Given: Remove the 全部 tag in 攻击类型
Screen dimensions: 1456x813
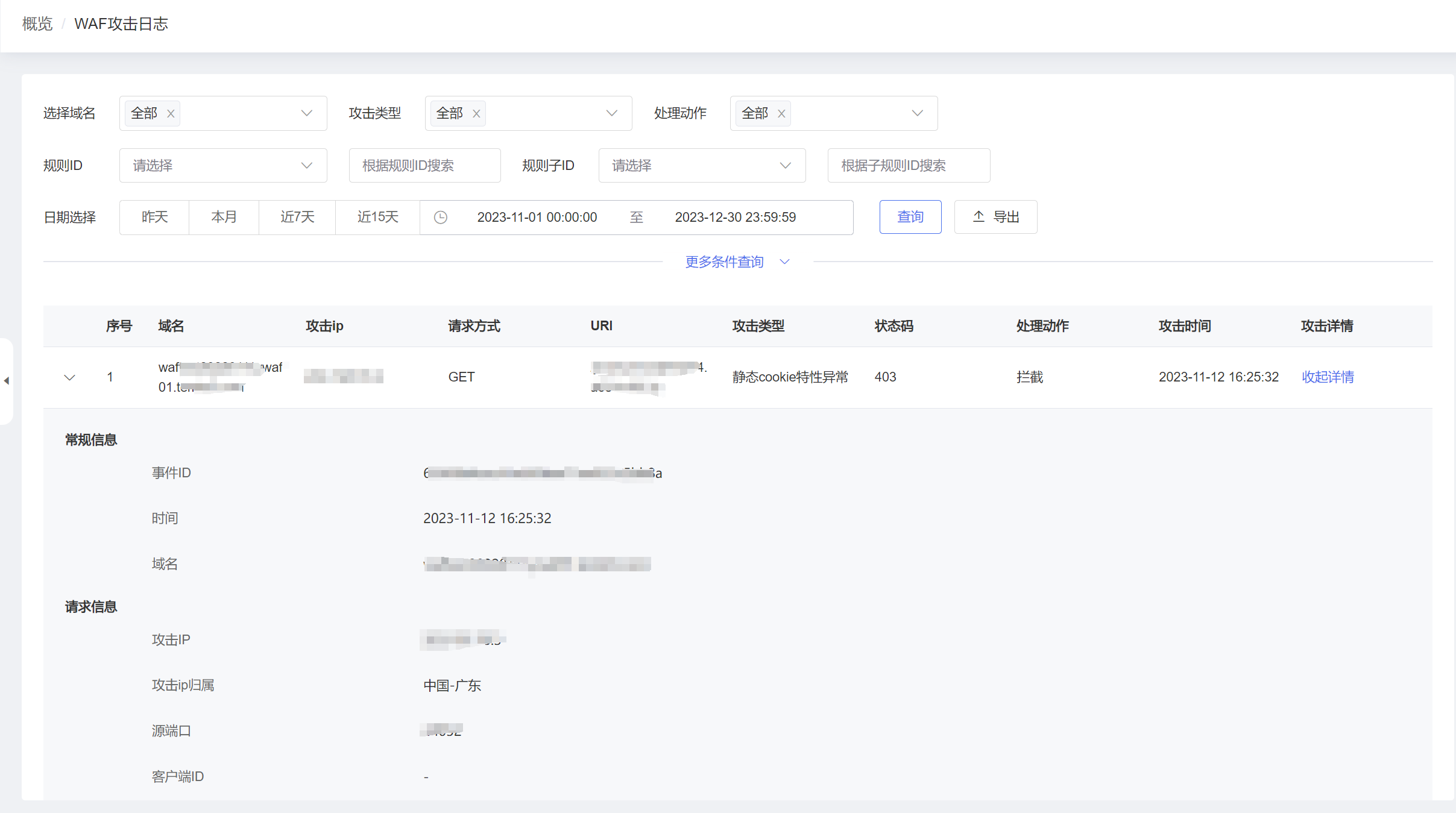Looking at the screenshot, I should click(476, 113).
